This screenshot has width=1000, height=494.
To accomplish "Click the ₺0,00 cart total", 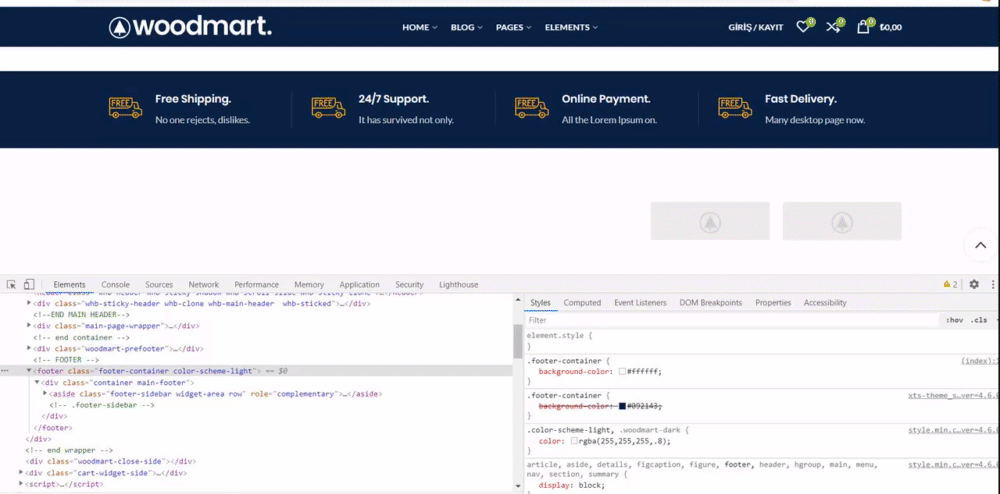I will [x=891, y=27].
